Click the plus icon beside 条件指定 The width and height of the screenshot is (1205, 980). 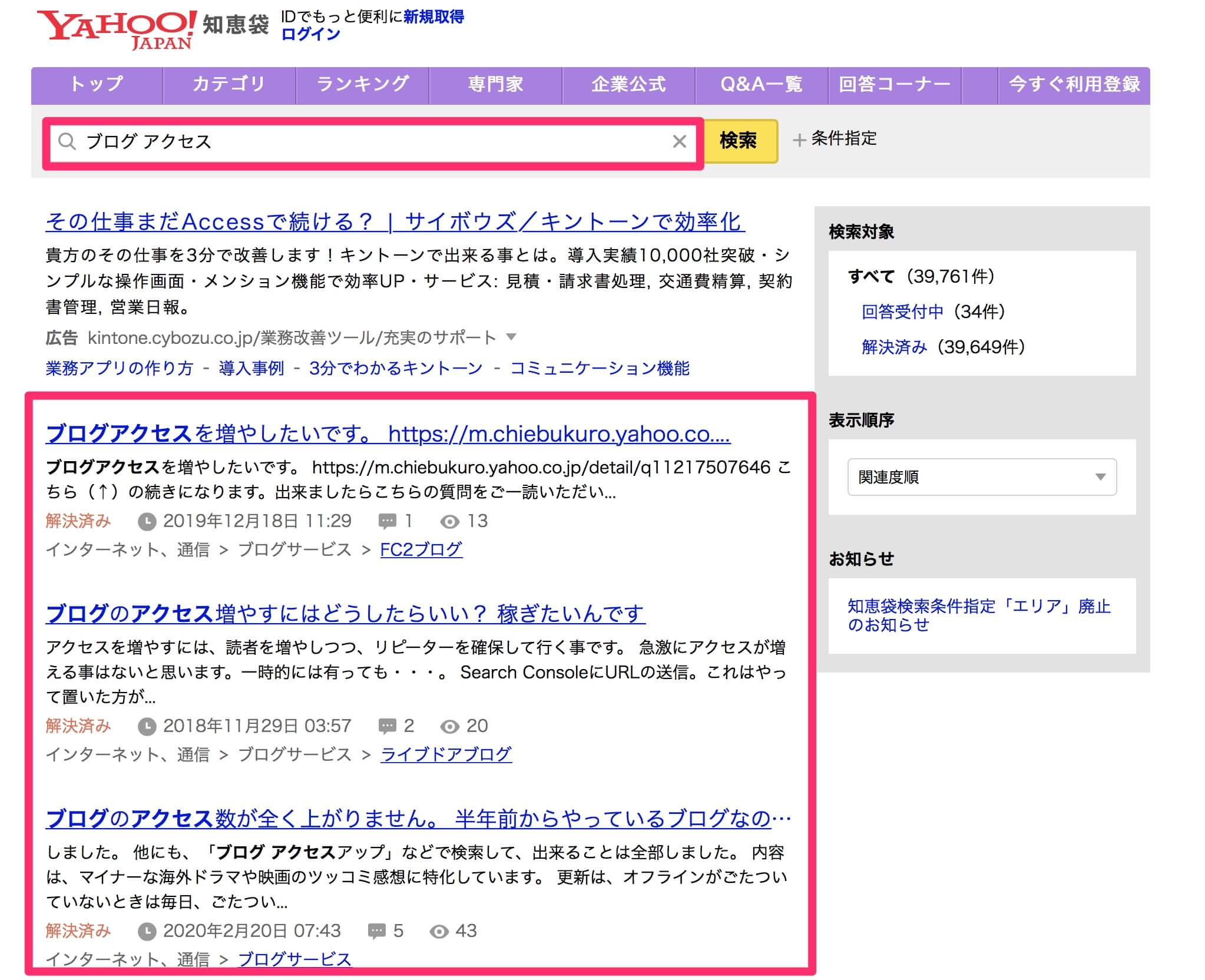tap(799, 140)
